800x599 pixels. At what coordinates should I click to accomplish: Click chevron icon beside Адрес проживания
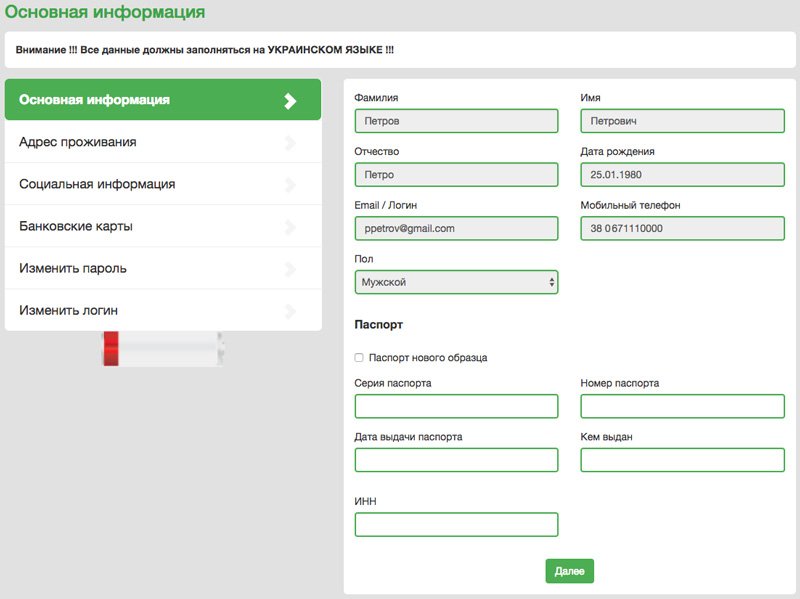(x=290, y=143)
